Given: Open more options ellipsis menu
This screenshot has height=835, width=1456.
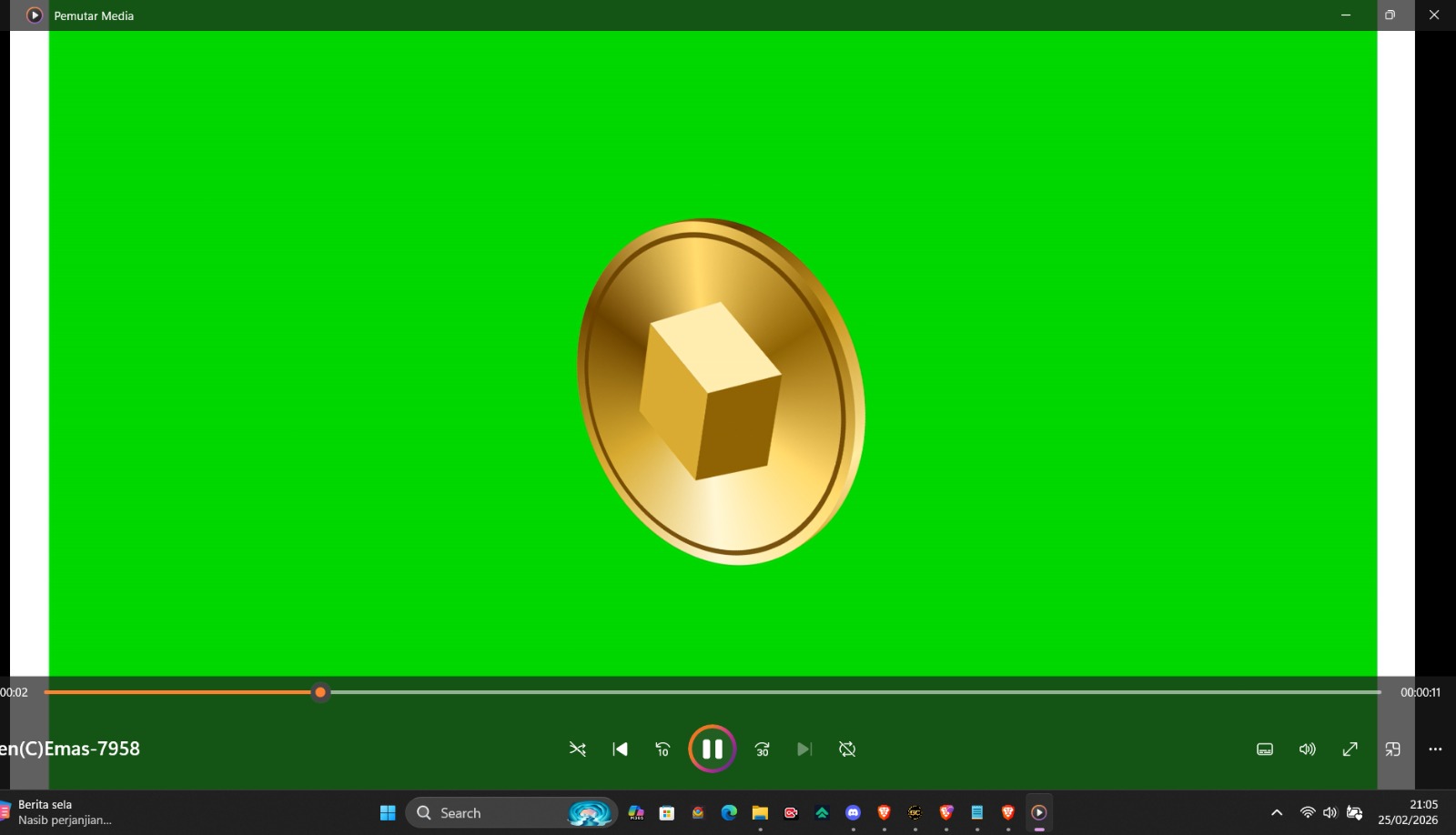Looking at the screenshot, I should (1435, 749).
